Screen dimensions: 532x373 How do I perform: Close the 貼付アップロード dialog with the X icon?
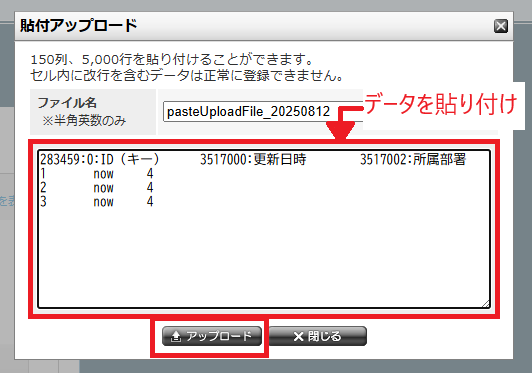pos(501,26)
